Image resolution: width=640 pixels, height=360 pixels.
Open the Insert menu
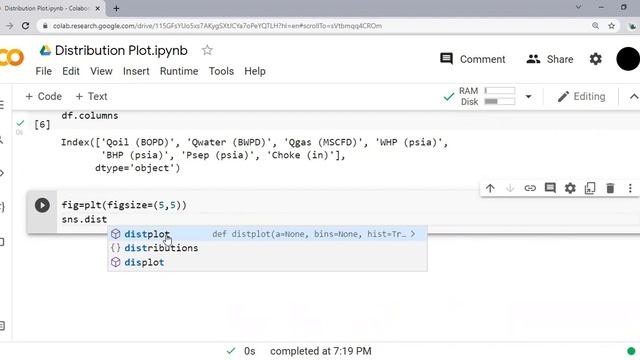click(x=136, y=71)
